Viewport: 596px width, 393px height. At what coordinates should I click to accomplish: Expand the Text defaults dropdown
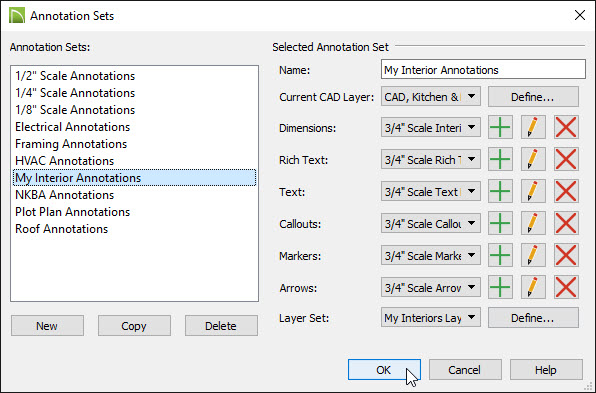(x=431, y=191)
